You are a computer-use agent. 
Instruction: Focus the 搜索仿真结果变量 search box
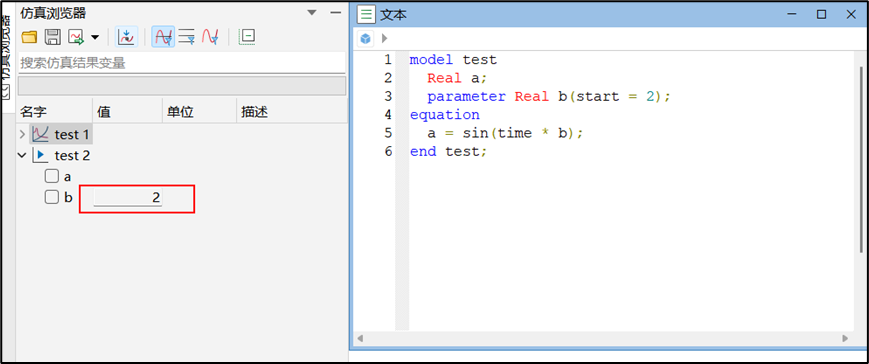tap(181, 63)
